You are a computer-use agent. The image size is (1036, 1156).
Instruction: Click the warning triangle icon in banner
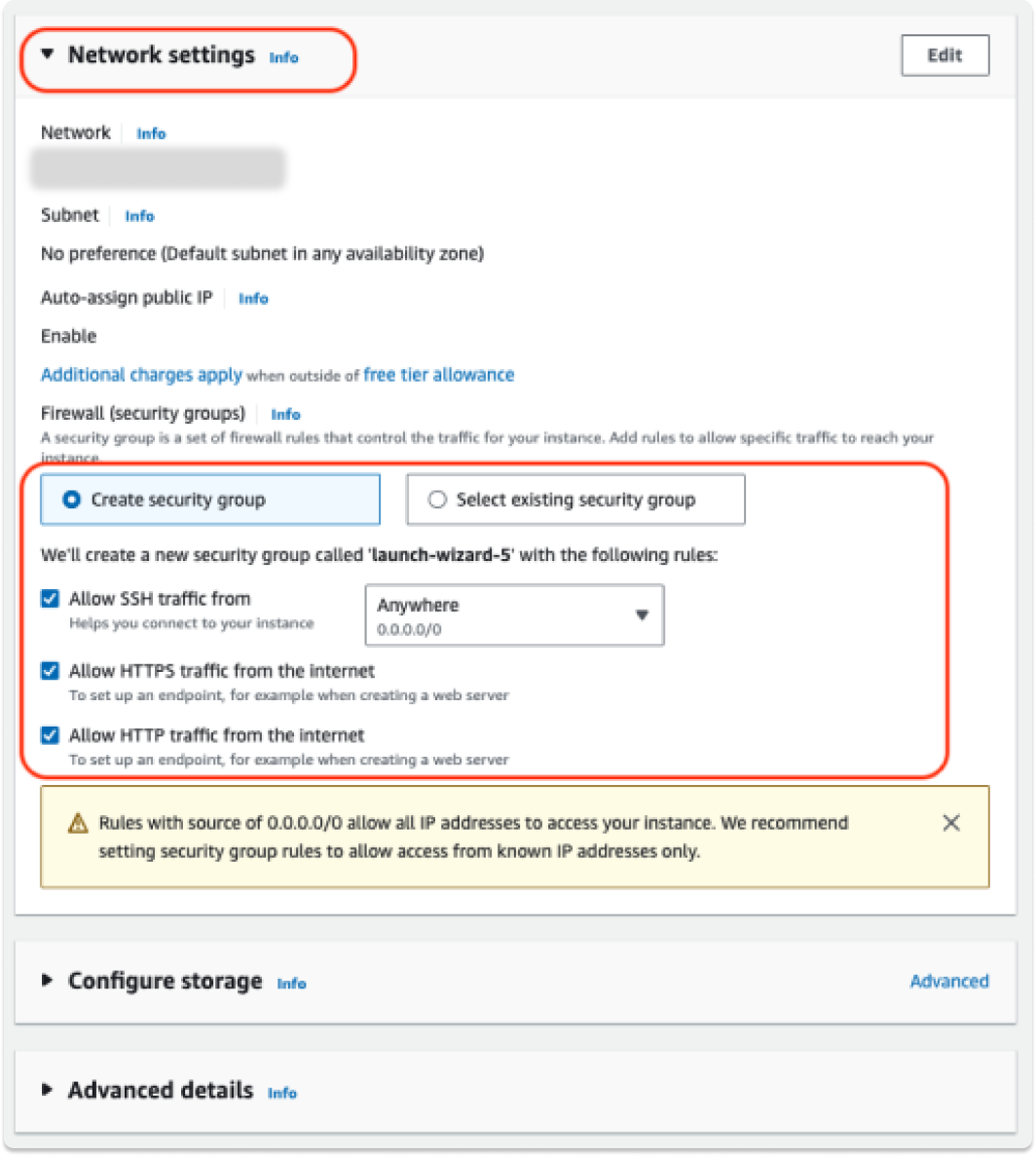(x=78, y=824)
